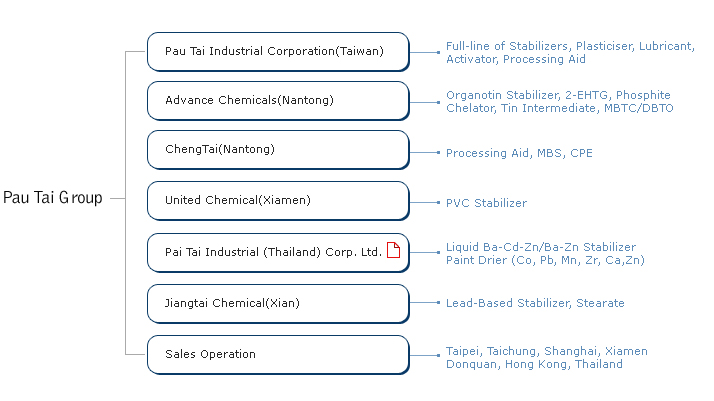The height and width of the screenshot is (401, 714).
Task: Click the ChengTai(Nantong) company box
Action: pyautogui.click(x=278, y=150)
